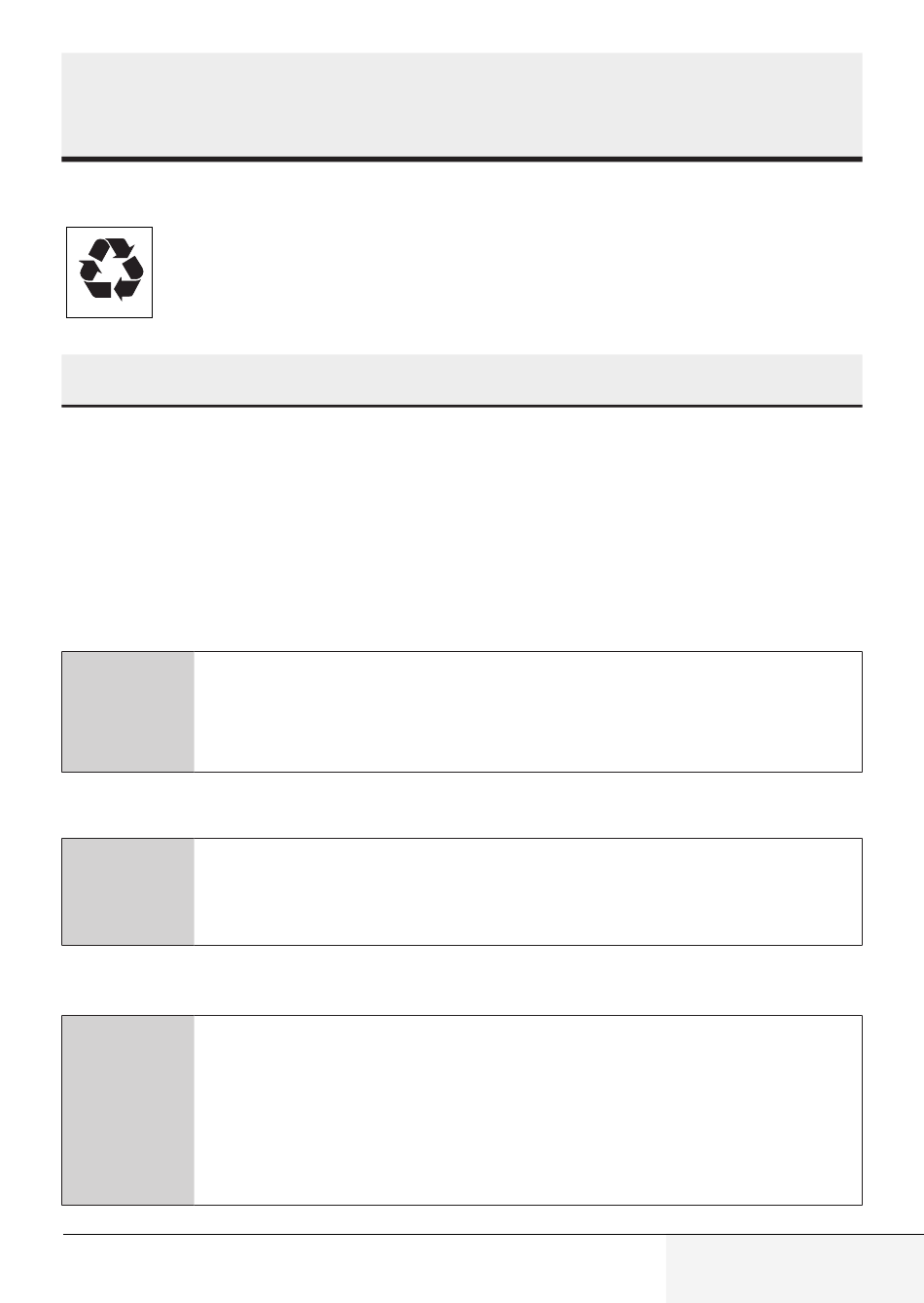924x1303 pixels.
Task: Click the gap between first and middle boxes
Action: click(x=461, y=805)
